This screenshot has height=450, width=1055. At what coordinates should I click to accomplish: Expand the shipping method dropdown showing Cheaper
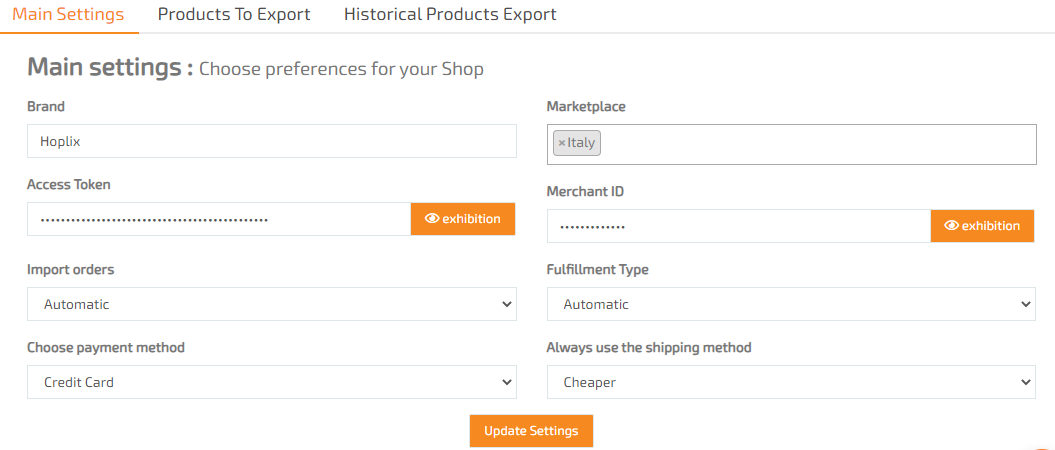(791, 382)
